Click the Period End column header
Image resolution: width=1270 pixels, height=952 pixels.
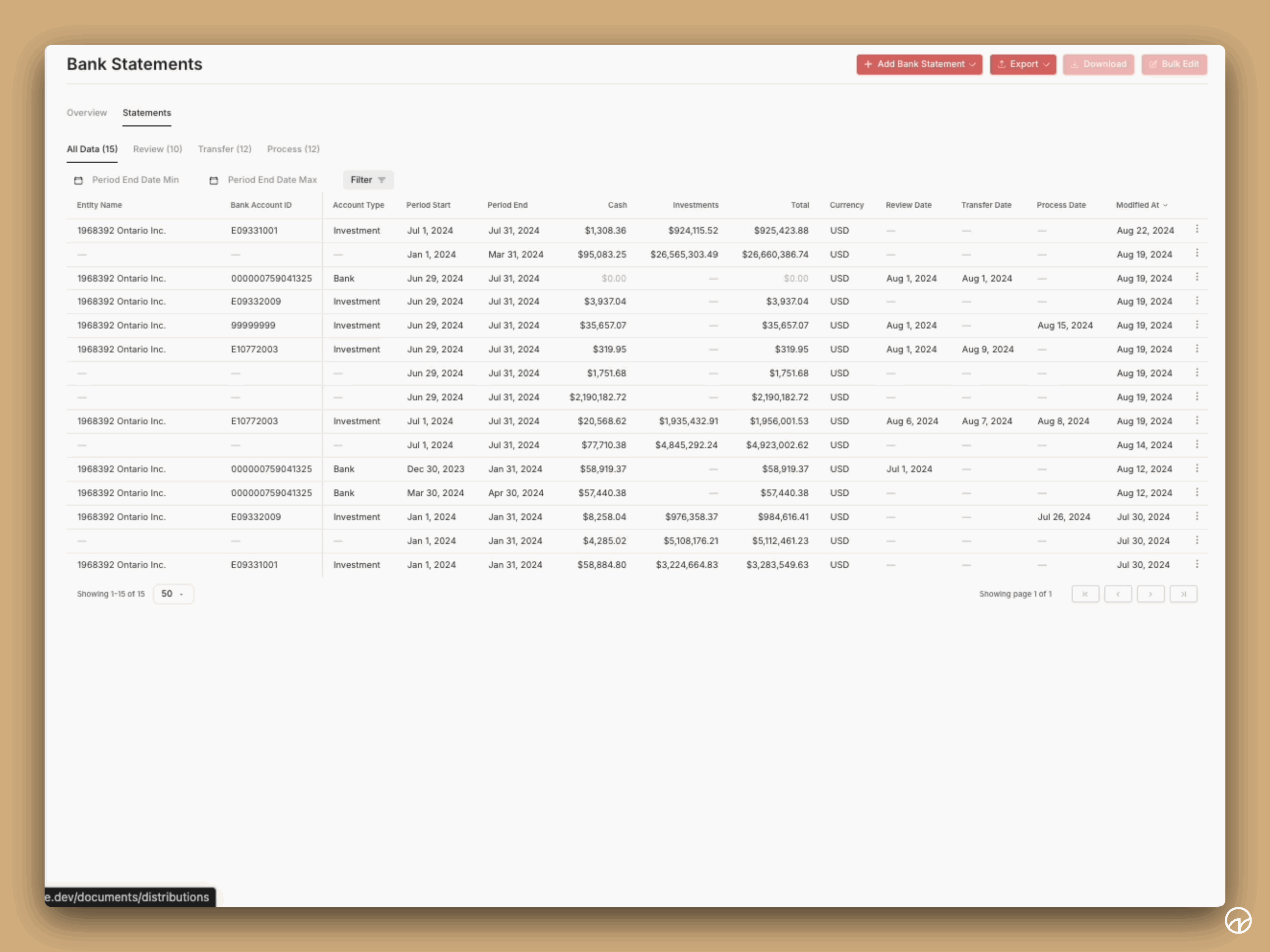click(x=508, y=205)
